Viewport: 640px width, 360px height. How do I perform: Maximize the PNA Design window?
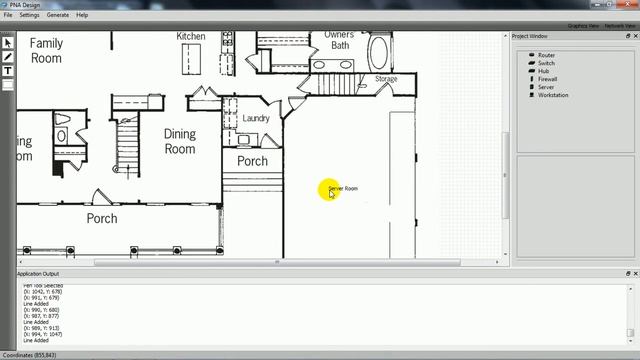609,4
